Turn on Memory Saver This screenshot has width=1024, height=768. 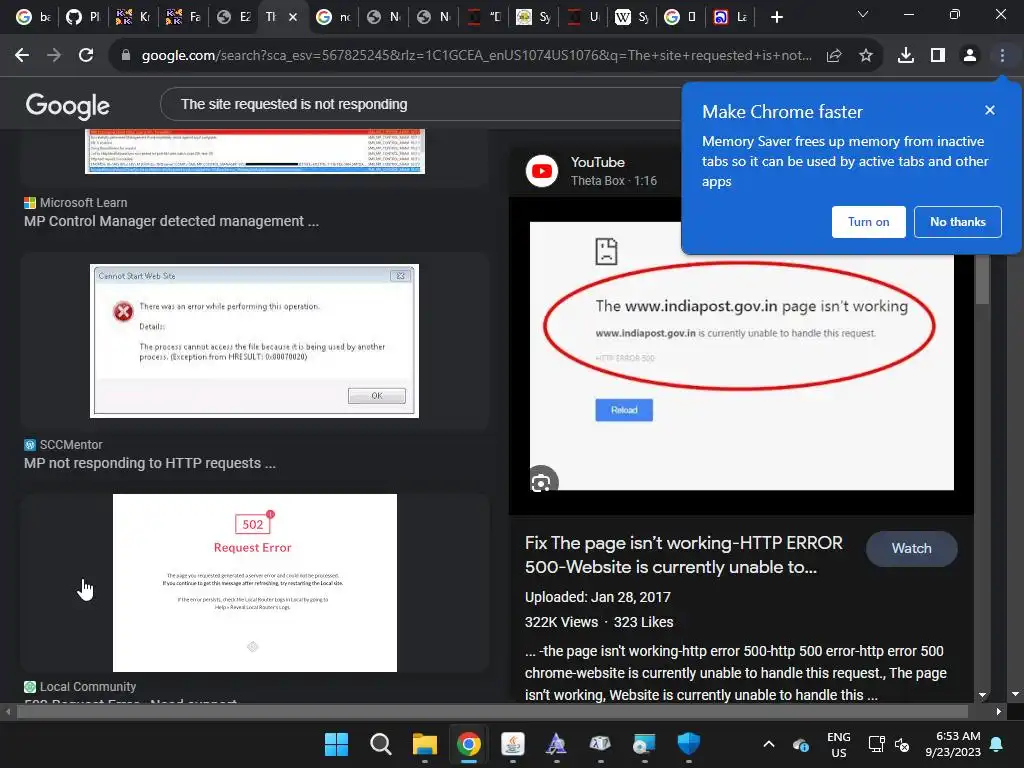click(869, 222)
